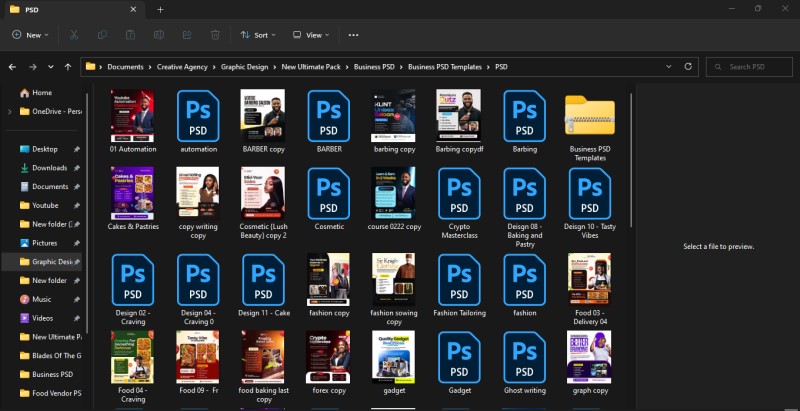Select the Ghost writing PSD file
Screen dimensions: 800x411
click(x=524, y=357)
